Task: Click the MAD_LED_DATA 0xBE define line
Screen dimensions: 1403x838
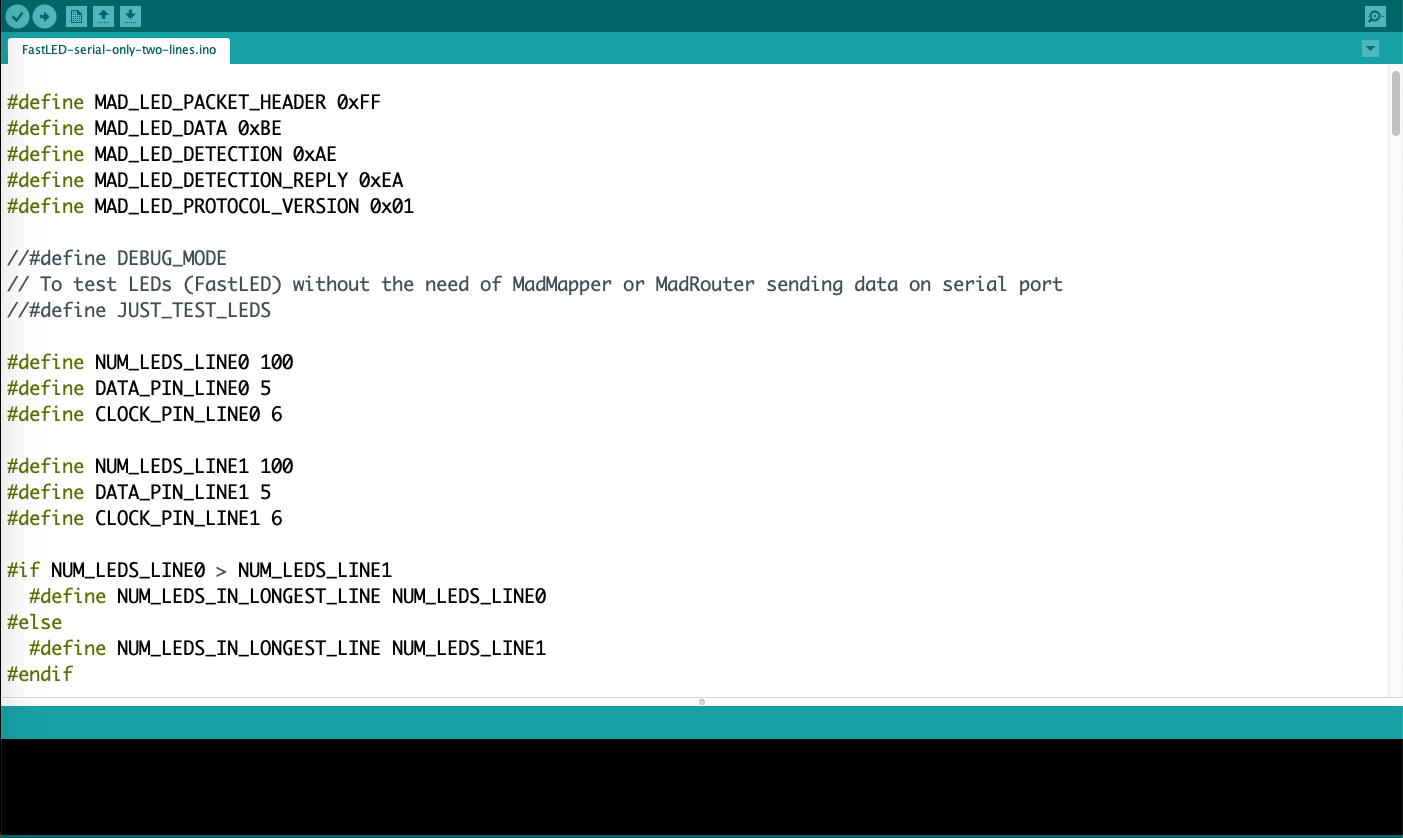Action: pyautogui.click(x=144, y=128)
